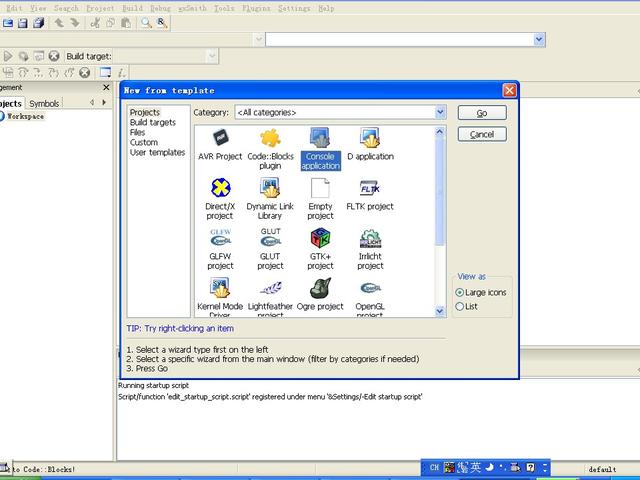This screenshot has height=480, width=640.
Task: Close the Management panel
Action: pos(106,87)
